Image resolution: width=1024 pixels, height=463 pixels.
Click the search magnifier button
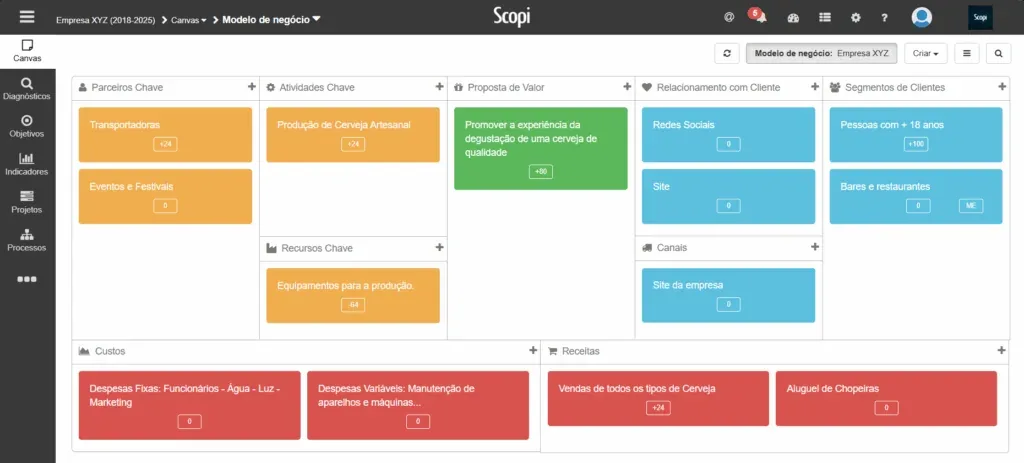(x=999, y=54)
